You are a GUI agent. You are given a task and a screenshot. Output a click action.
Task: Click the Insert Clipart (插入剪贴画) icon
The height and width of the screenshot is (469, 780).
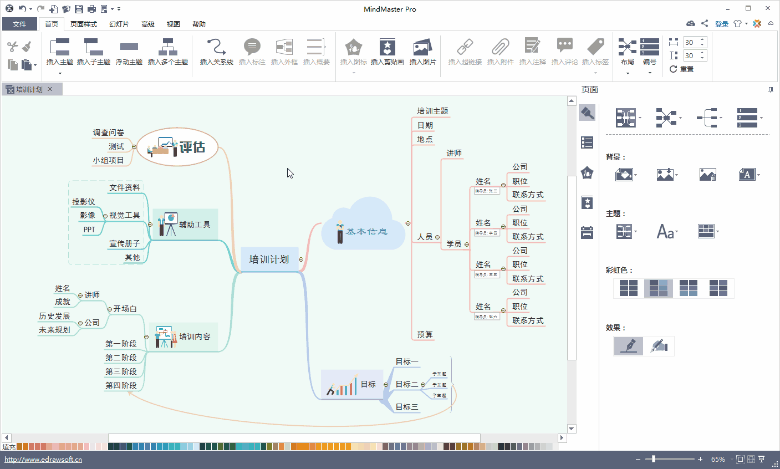pos(387,47)
